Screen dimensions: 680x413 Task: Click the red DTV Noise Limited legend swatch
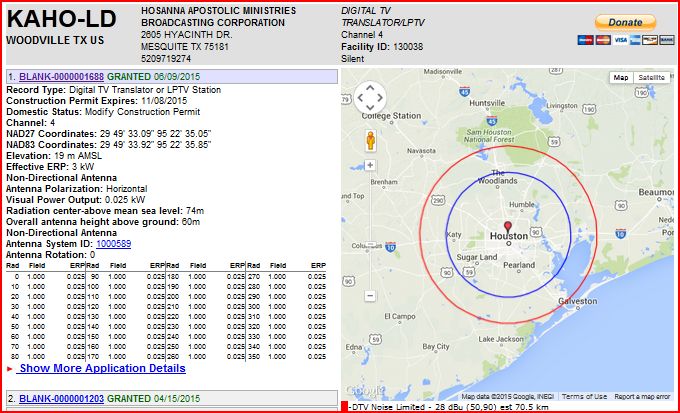coord(344,407)
